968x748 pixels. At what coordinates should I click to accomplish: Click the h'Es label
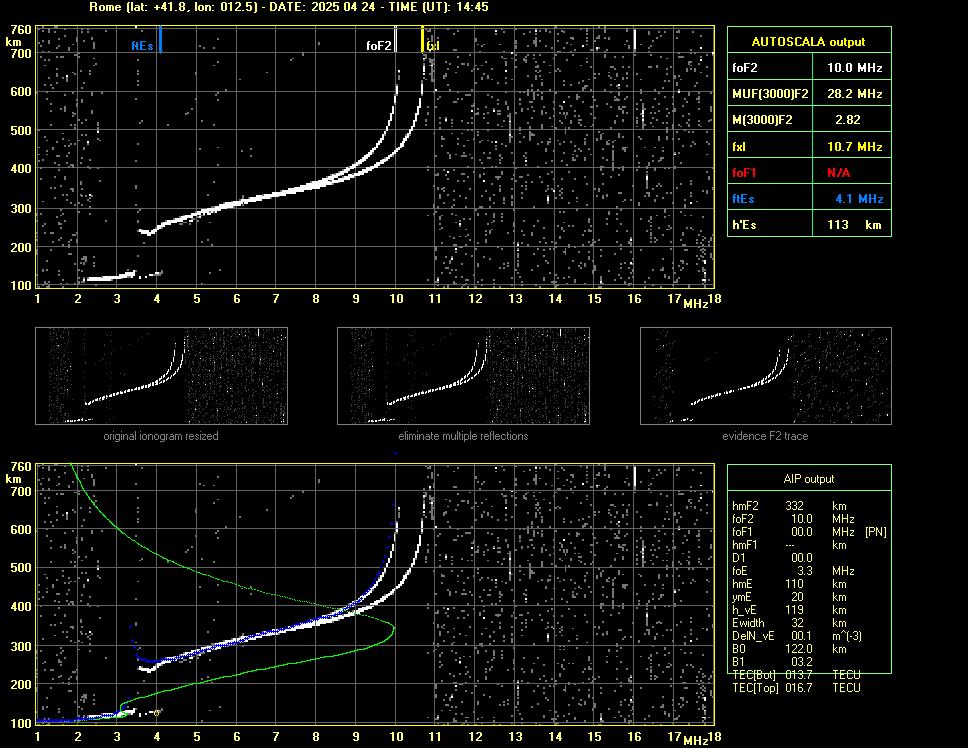click(744, 225)
